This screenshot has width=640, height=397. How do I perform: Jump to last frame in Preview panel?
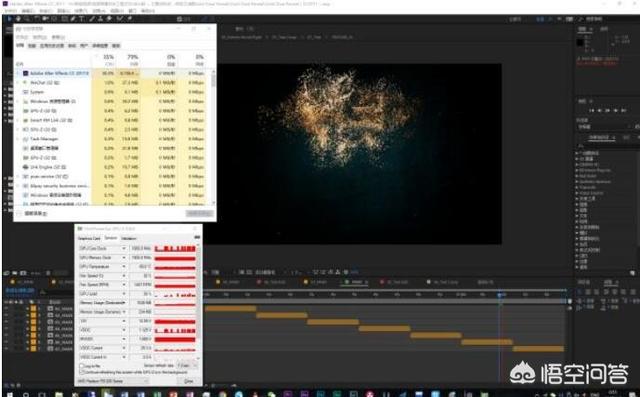click(624, 110)
